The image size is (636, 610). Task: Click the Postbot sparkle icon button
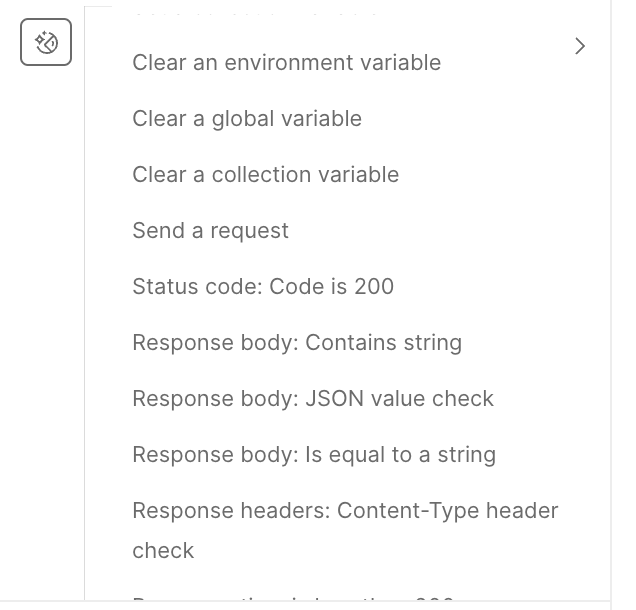tap(46, 42)
